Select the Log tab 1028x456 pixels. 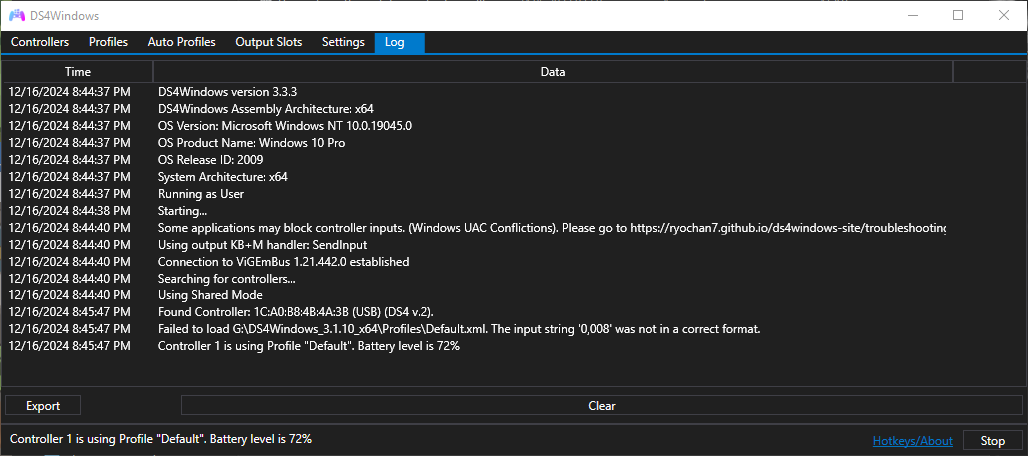point(395,42)
